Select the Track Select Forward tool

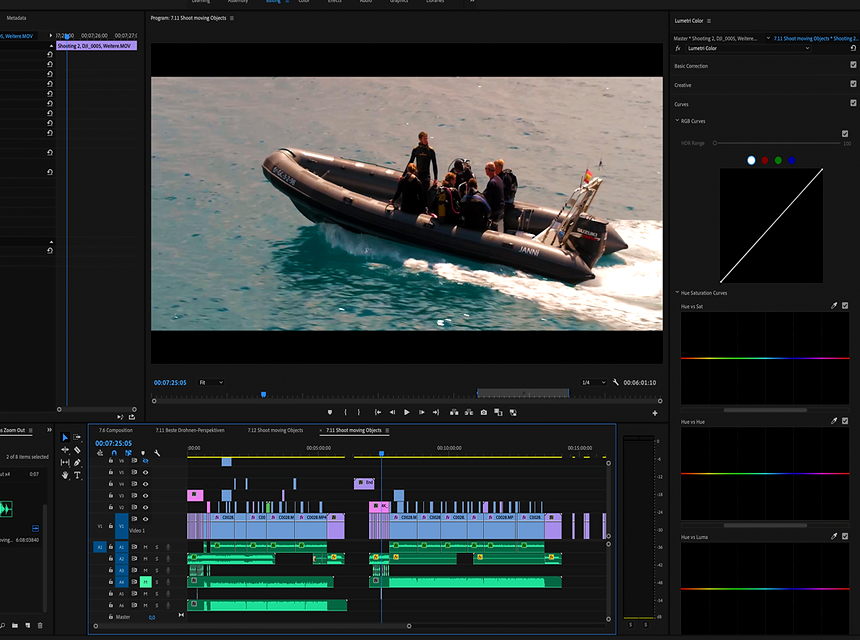point(77,437)
